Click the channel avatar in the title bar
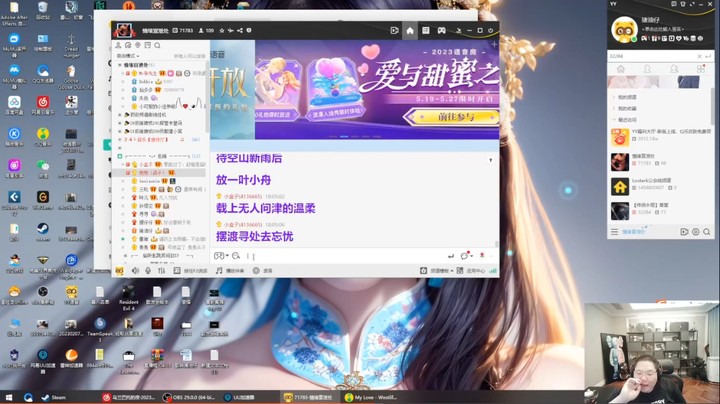The image size is (720, 404). [124, 30]
